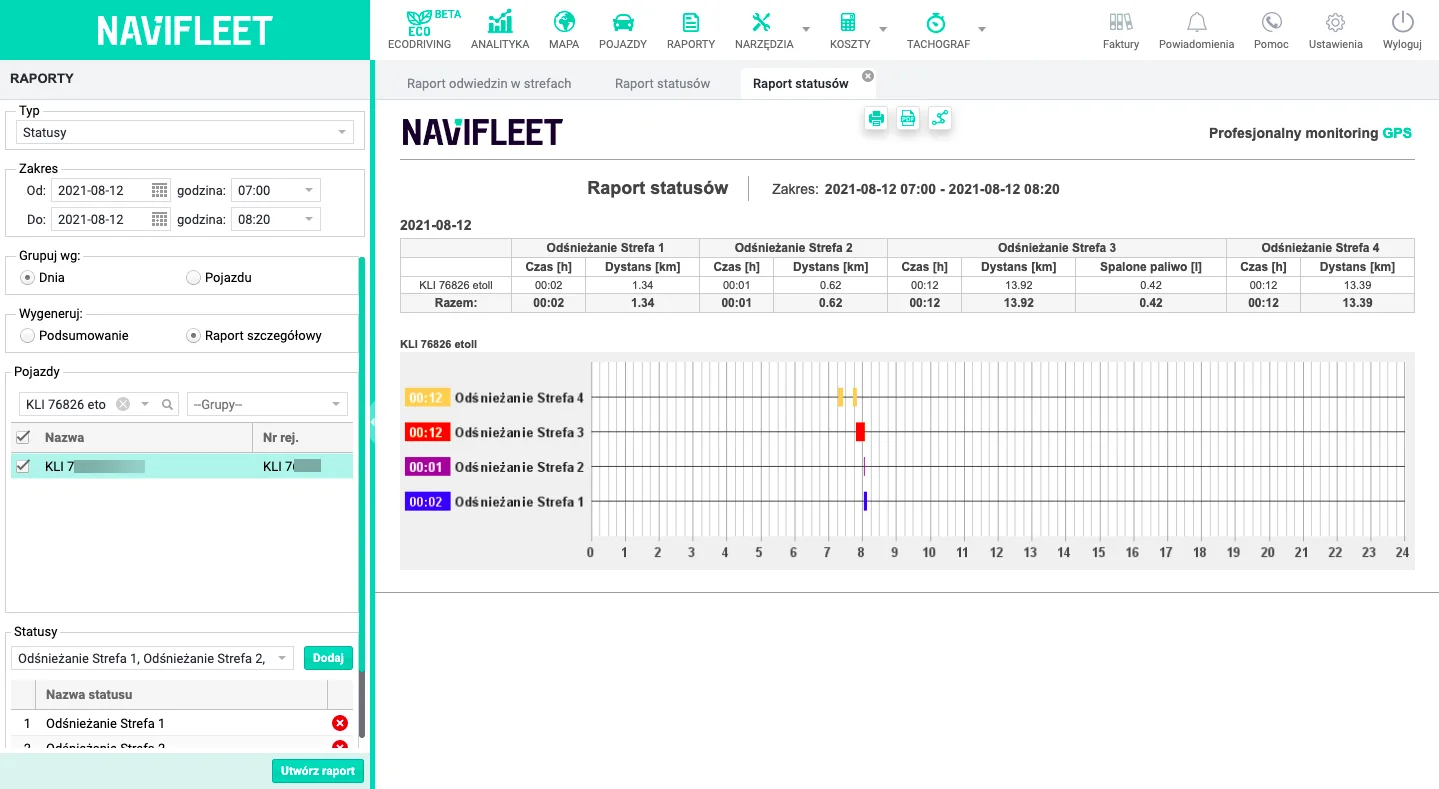Choose Raport szczegółowy option
This screenshot has height=789, width=1439.
pyautogui.click(x=193, y=336)
